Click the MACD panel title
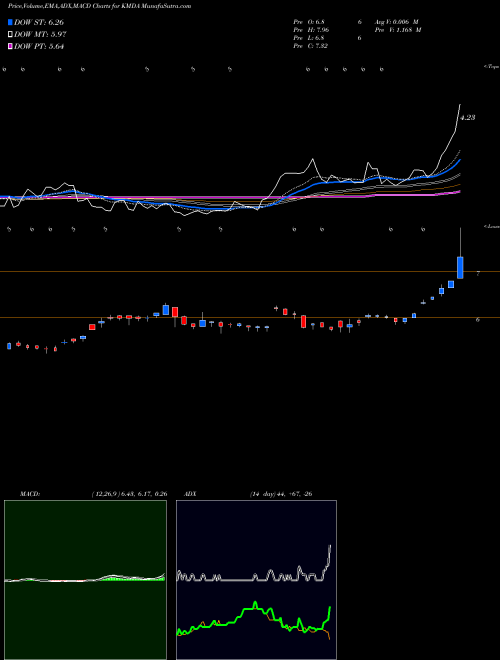The width and height of the screenshot is (500, 660). pyautogui.click(x=30, y=494)
